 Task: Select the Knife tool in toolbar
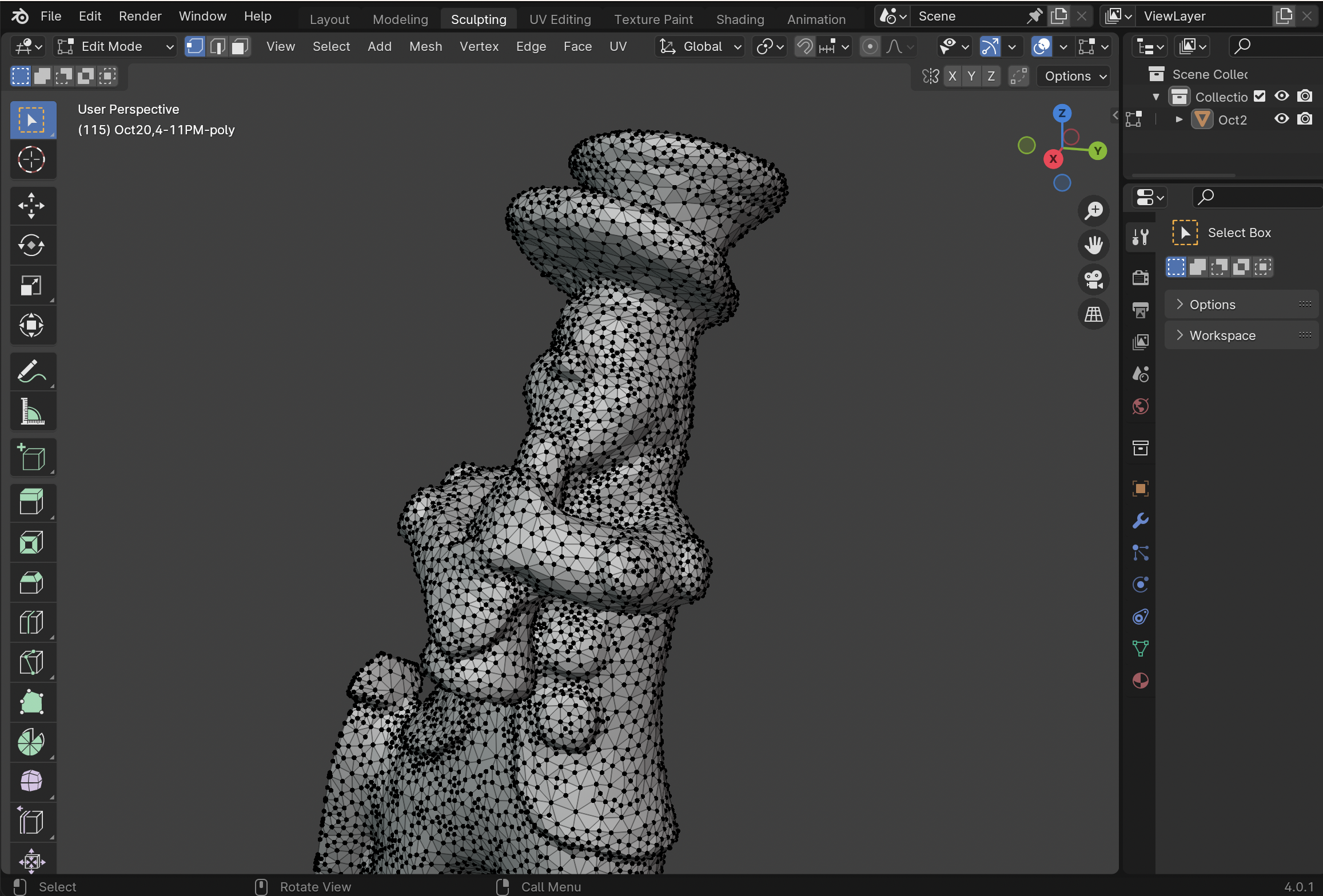click(31, 662)
